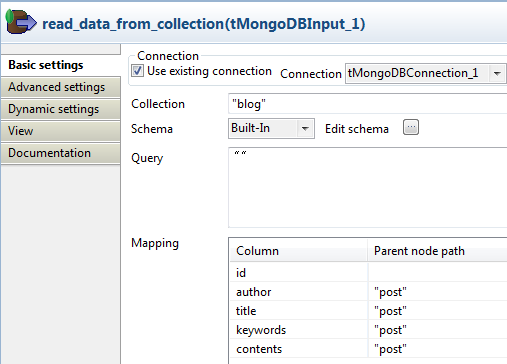This screenshot has height=364, width=507.
Task: Click the Collection field containing "blog"
Action: coord(367,104)
